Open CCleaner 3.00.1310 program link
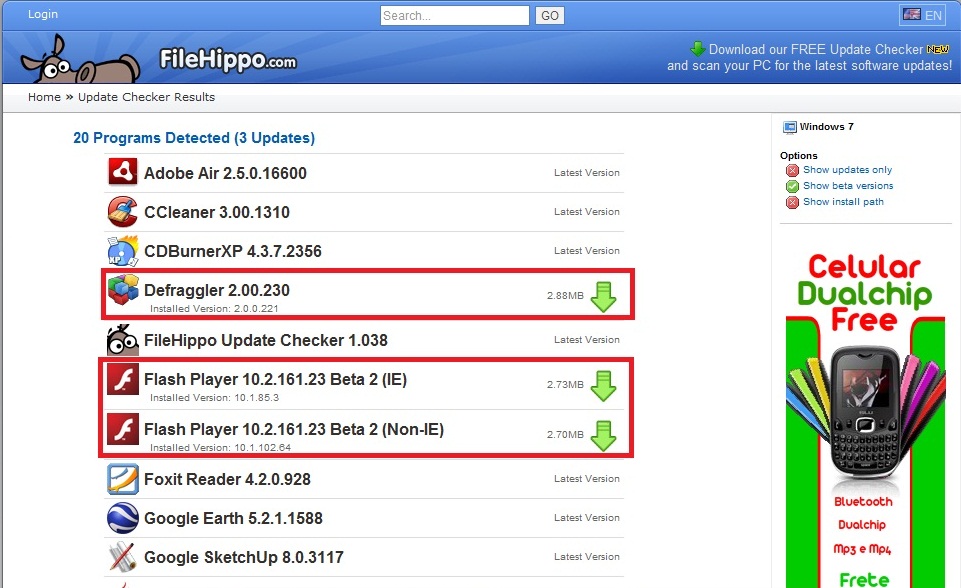Image resolution: width=961 pixels, height=588 pixels. pos(217,212)
